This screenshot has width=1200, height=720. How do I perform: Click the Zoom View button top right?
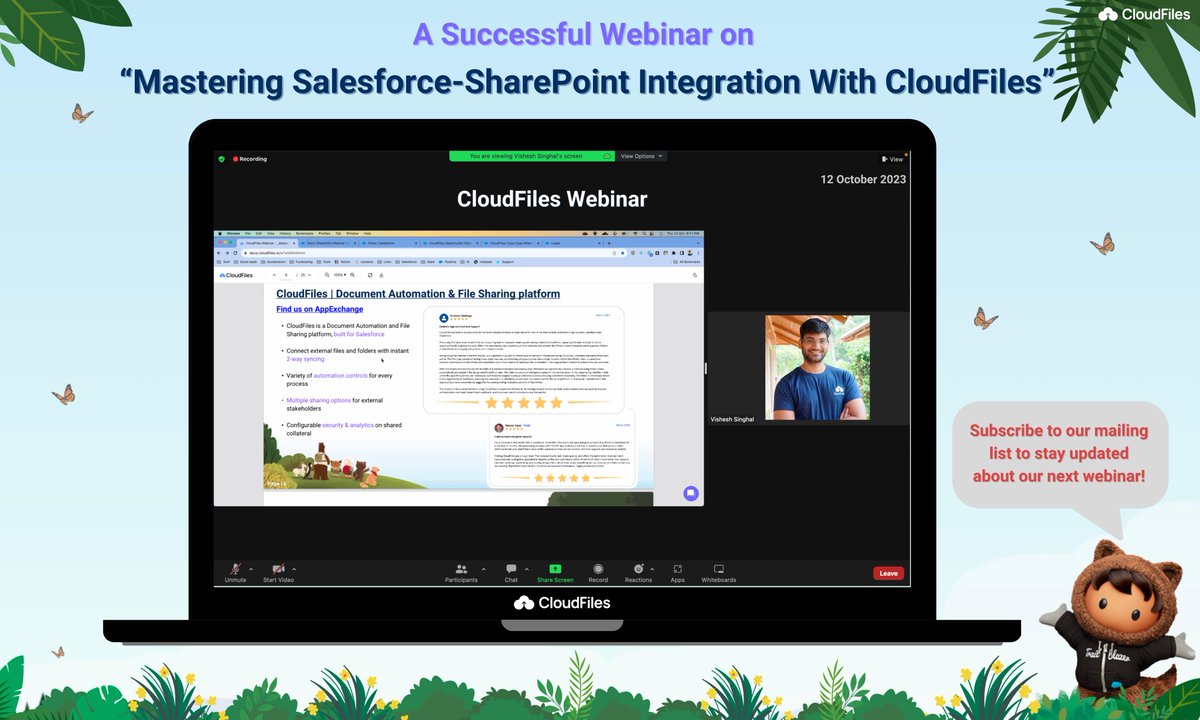coord(892,159)
